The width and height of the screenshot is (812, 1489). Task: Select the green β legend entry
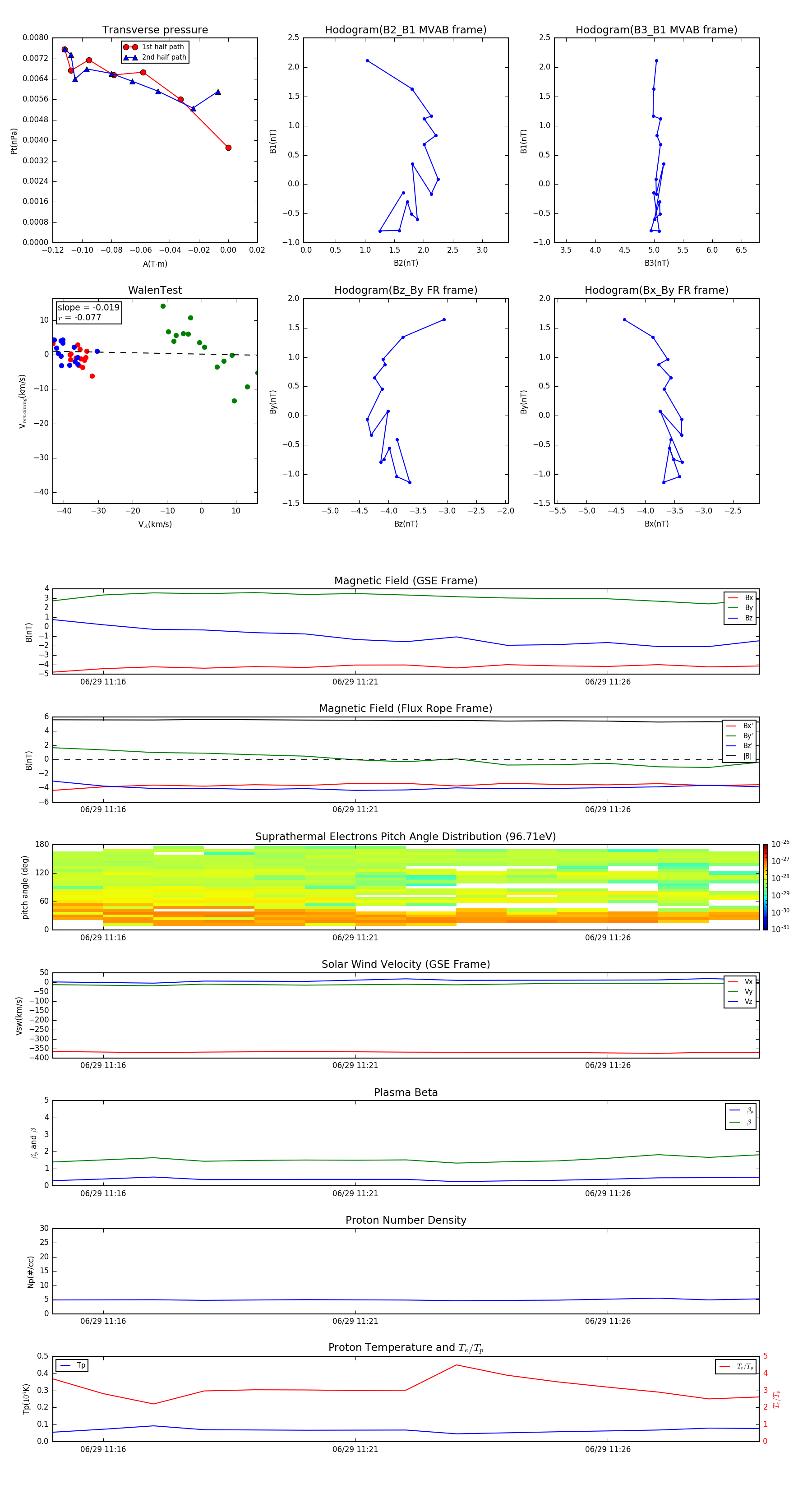pos(741,1122)
